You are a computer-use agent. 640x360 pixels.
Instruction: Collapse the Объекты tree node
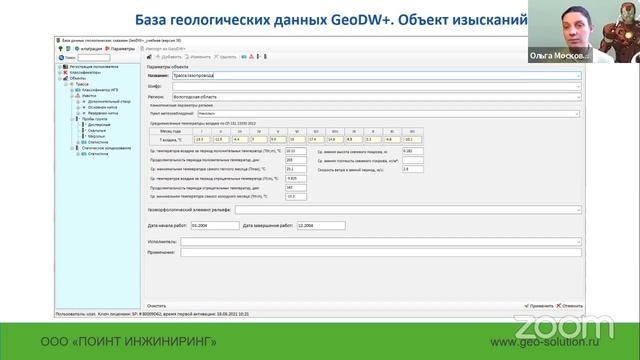click(x=60, y=78)
